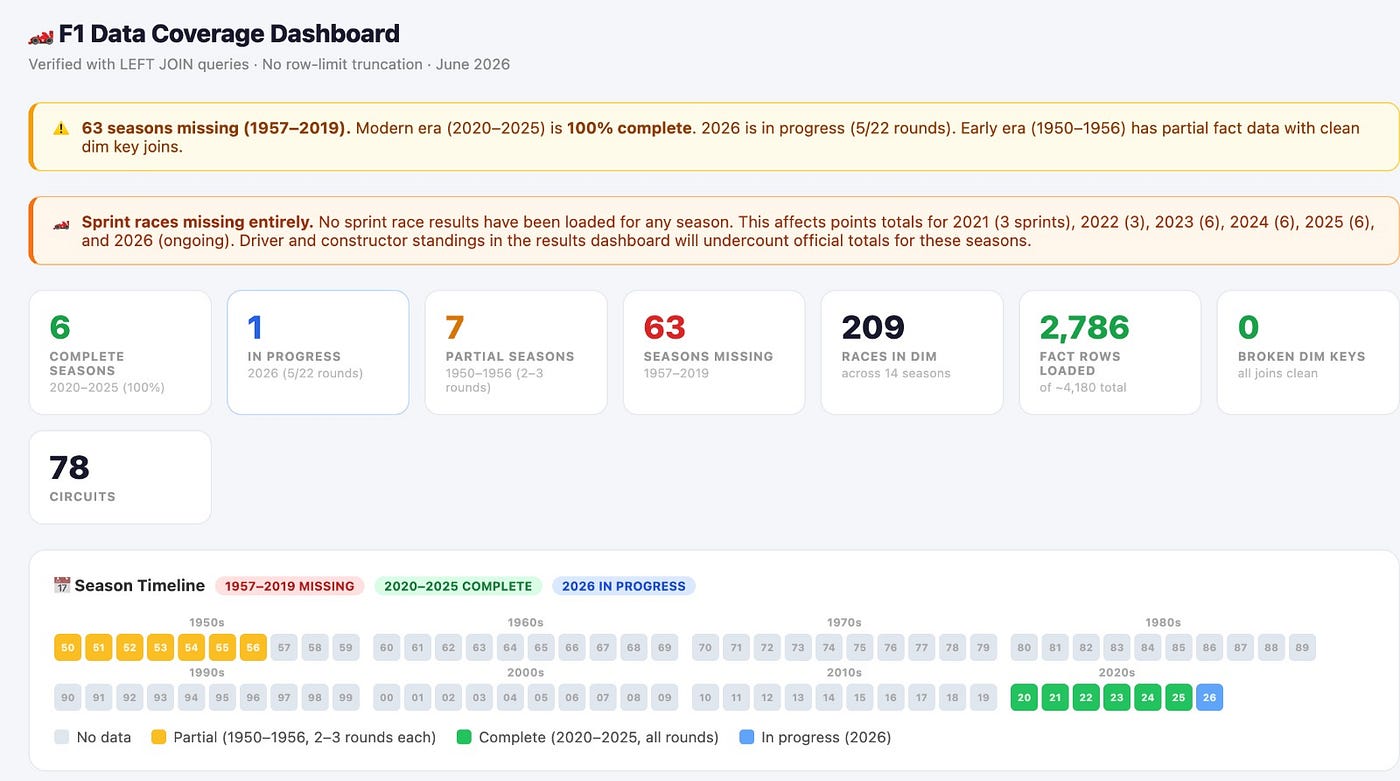Click the 2010s decade label
The image size is (1400, 781).
[844, 673]
